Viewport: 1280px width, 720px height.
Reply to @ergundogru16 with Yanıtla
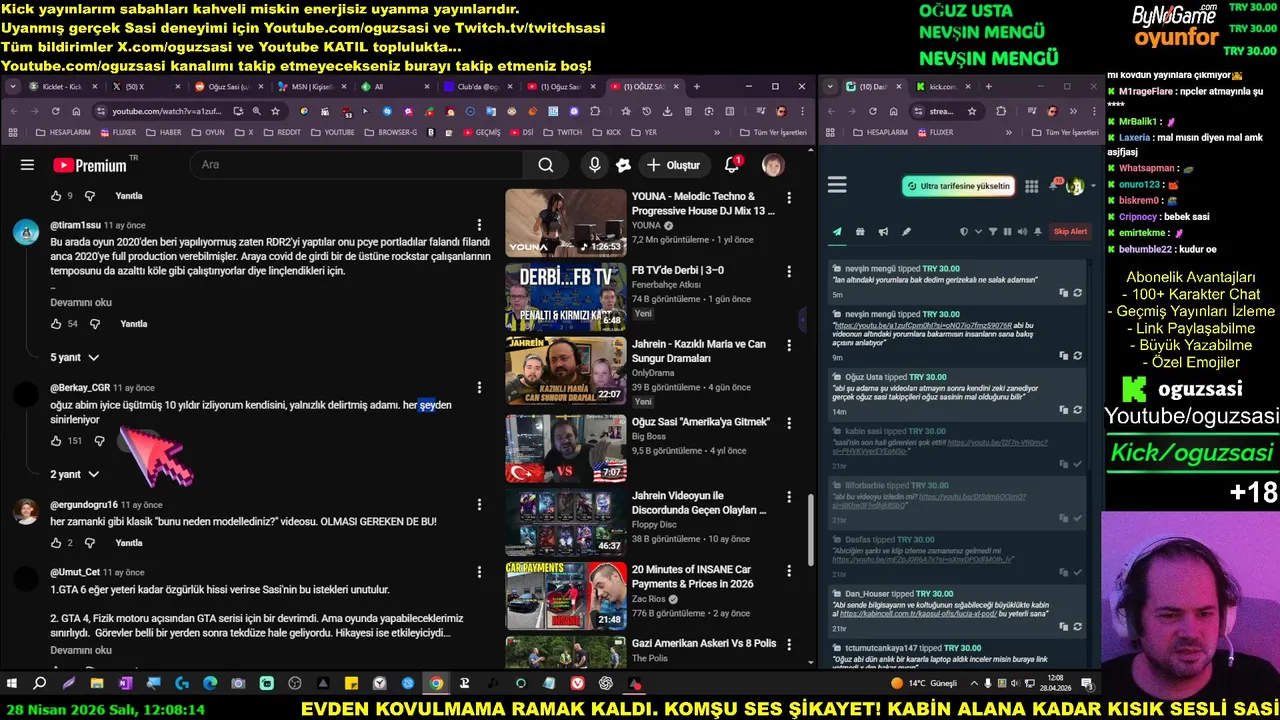pyautogui.click(x=129, y=543)
